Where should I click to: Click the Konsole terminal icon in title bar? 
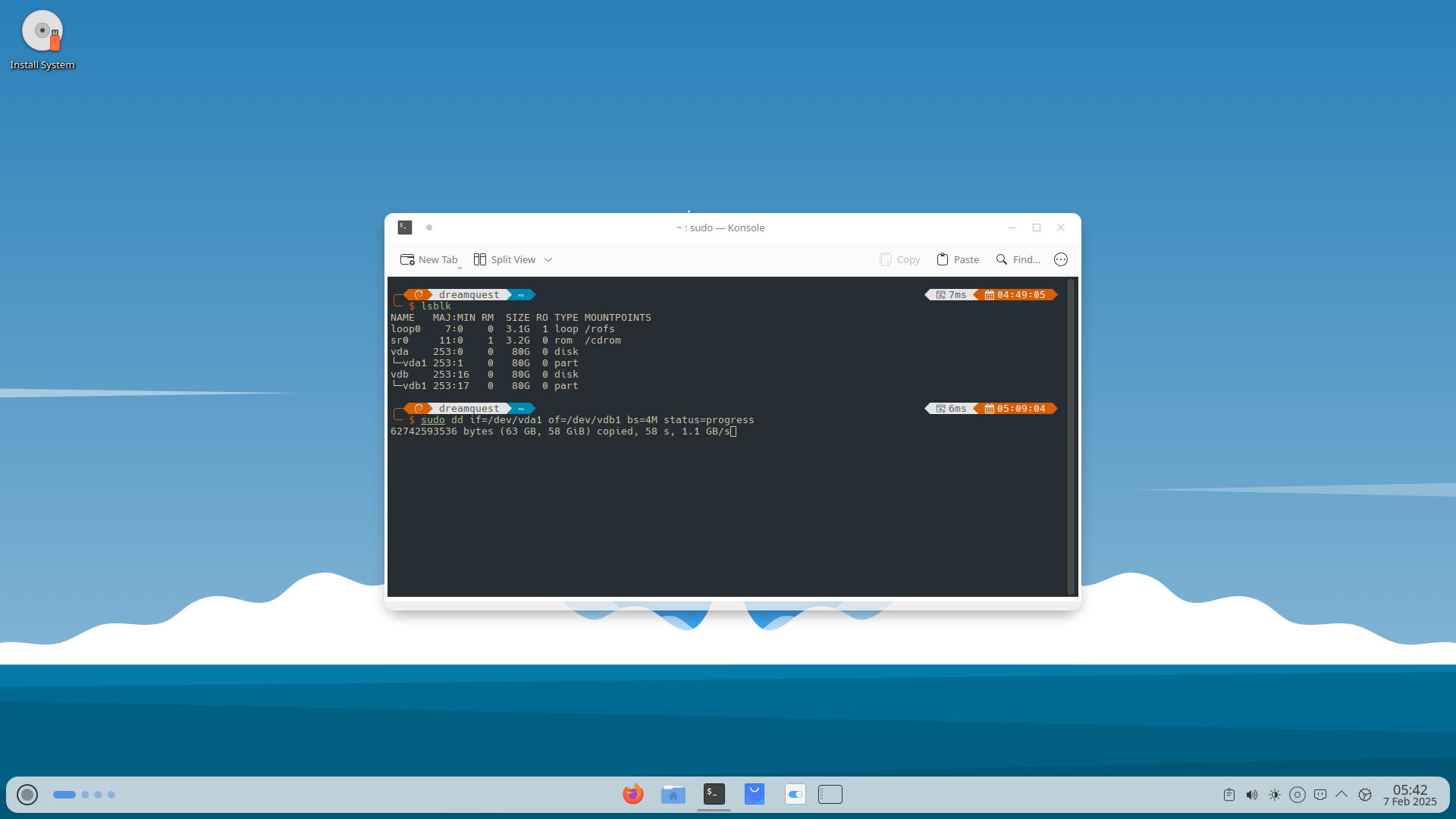pyautogui.click(x=405, y=227)
